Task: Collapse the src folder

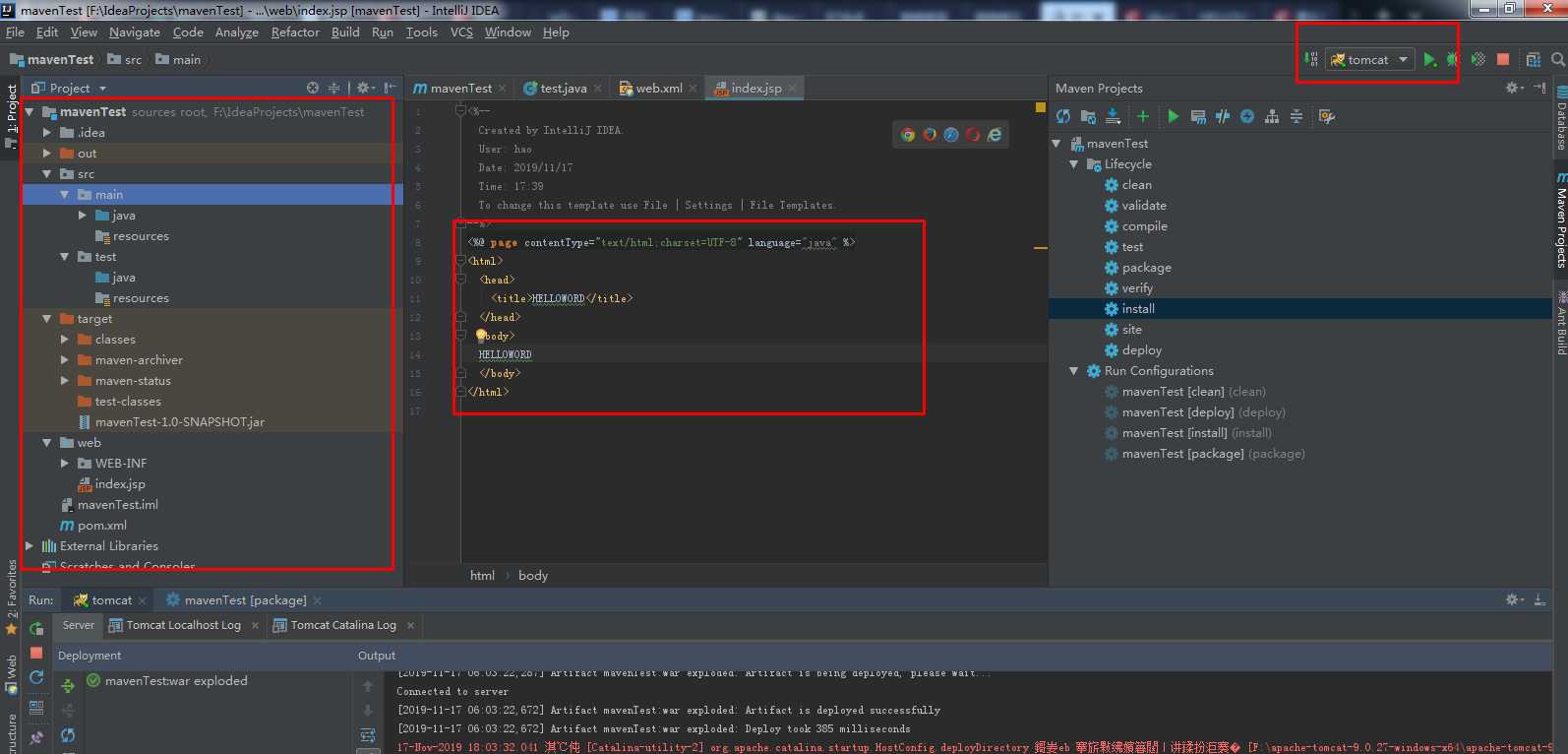Action: (x=46, y=174)
